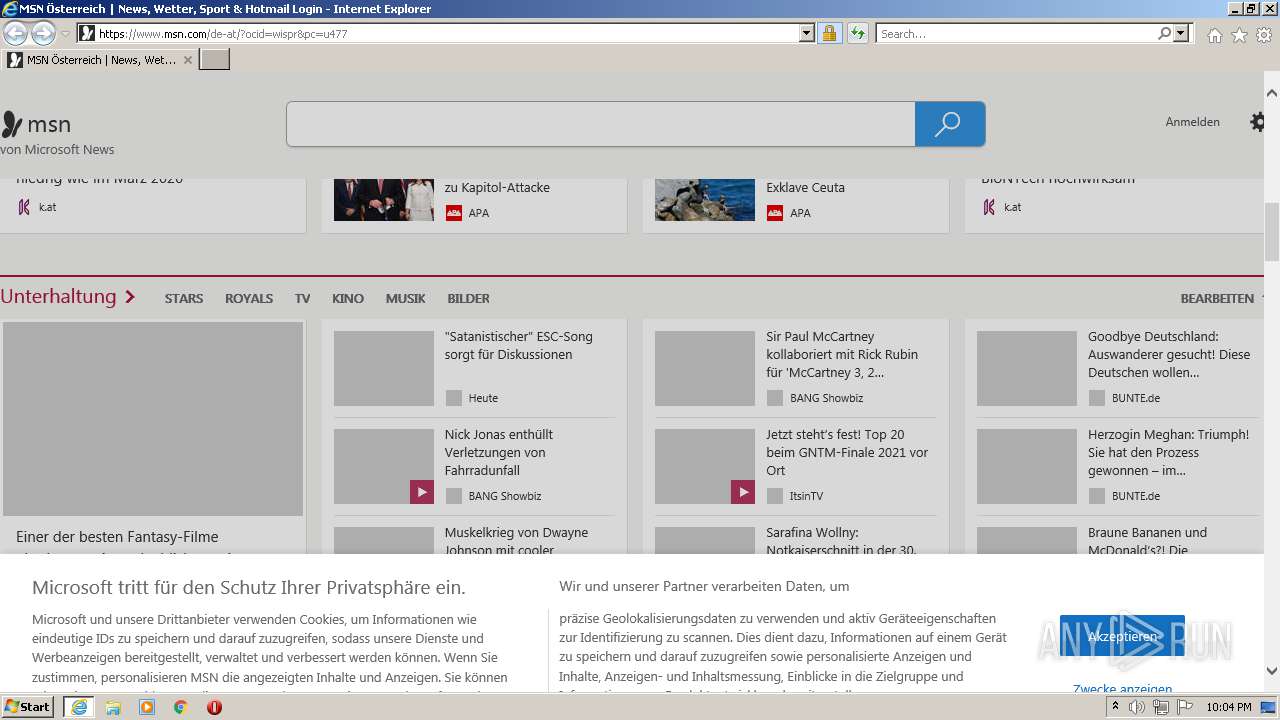
Task: Open MSN settings gear icon
Action: pyautogui.click(x=1259, y=122)
